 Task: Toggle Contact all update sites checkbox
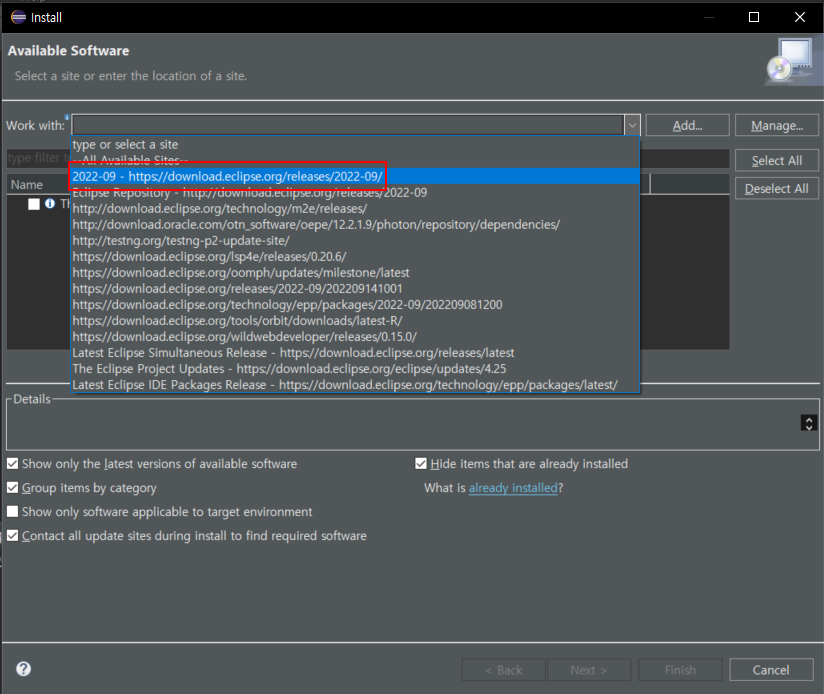13,535
